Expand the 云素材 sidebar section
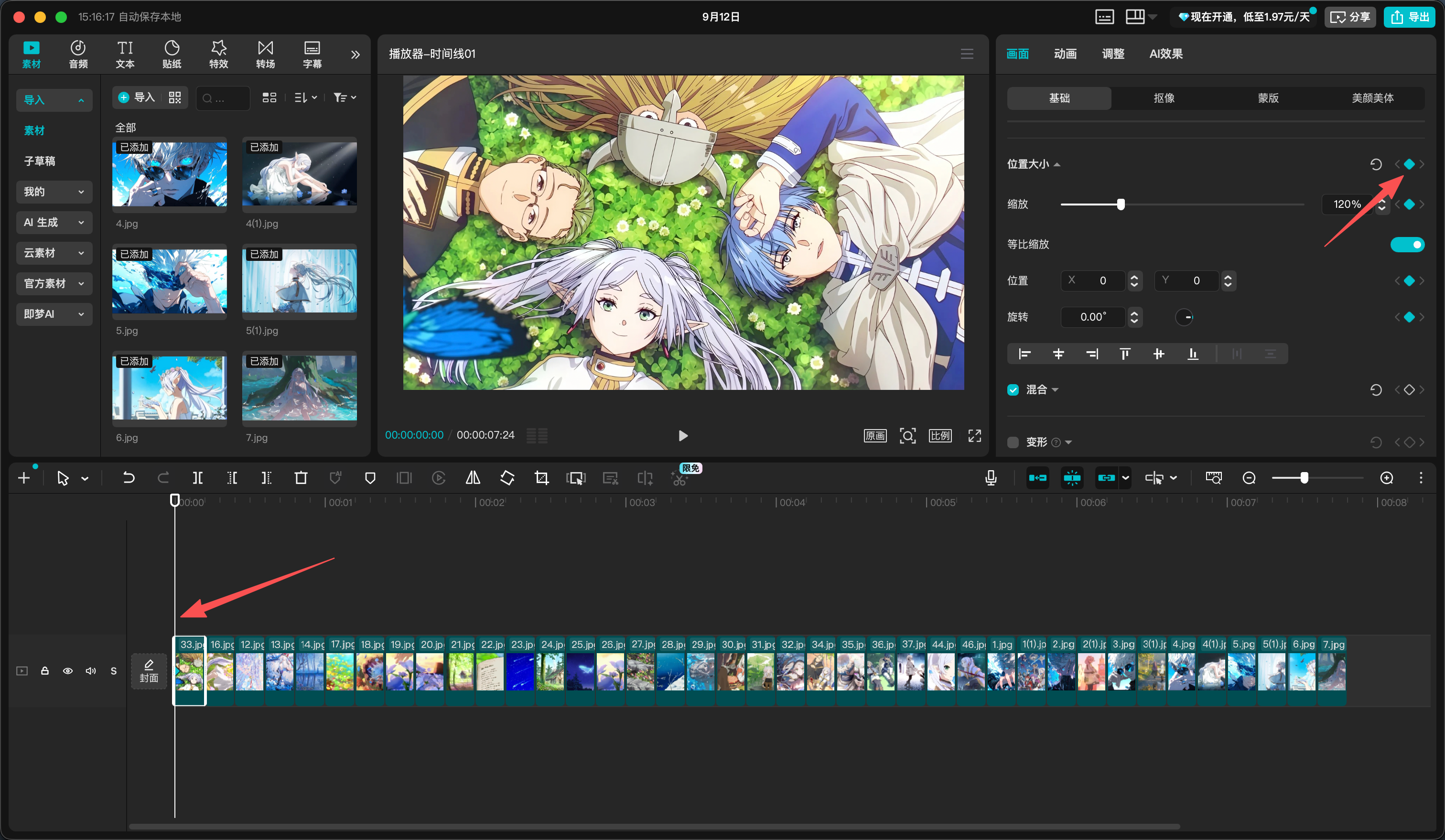The image size is (1445, 840). (54, 253)
